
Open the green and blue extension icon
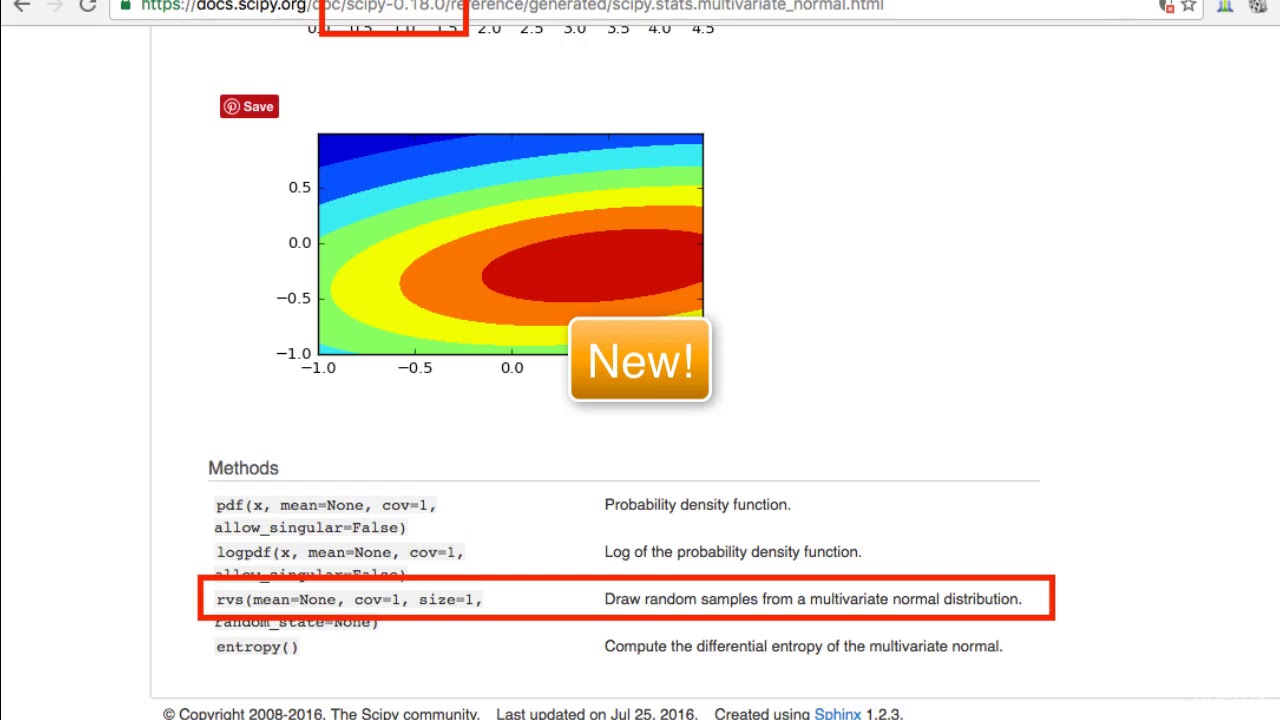click(x=1225, y=5)
